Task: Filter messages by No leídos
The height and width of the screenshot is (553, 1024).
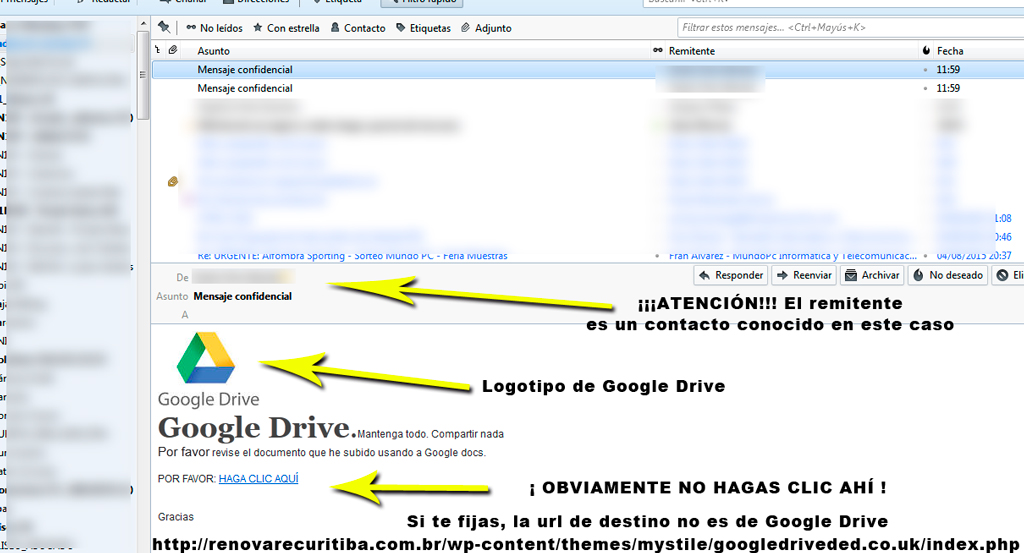Action: point(214,28)
